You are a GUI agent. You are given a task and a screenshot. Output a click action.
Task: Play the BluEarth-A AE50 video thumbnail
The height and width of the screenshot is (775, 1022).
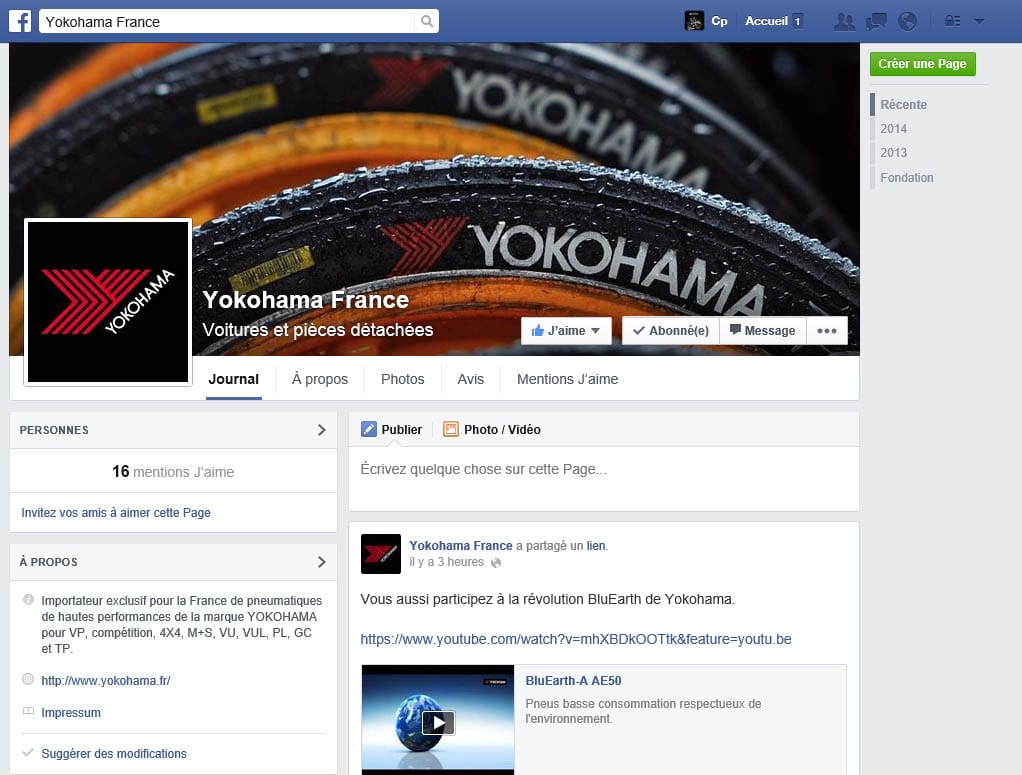pos(438,722)
